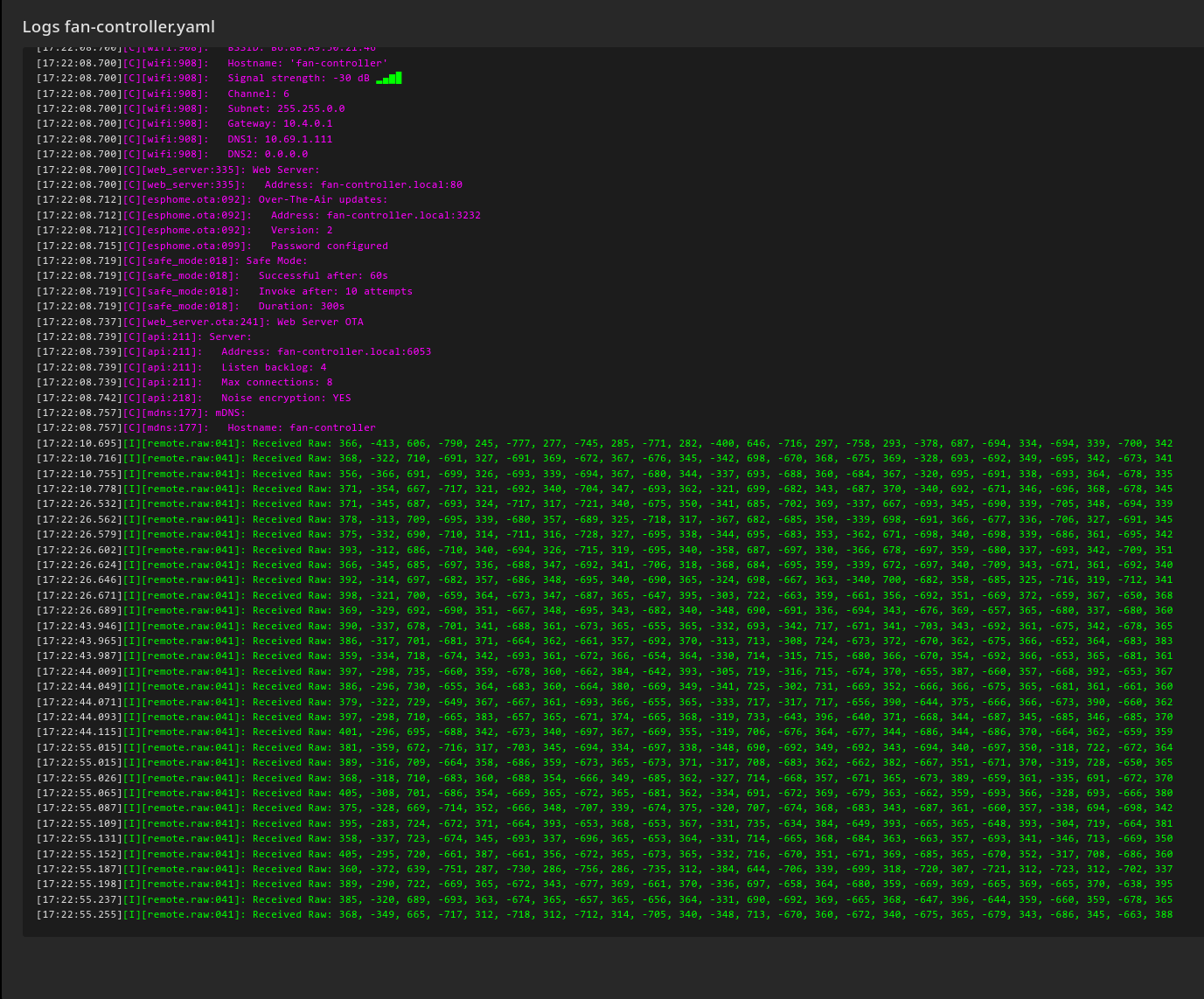This screenshot has height=999, width=1204.
Task: Click the 'Subnet: 255.255.0.0' log entry
Action: [191, 108]
